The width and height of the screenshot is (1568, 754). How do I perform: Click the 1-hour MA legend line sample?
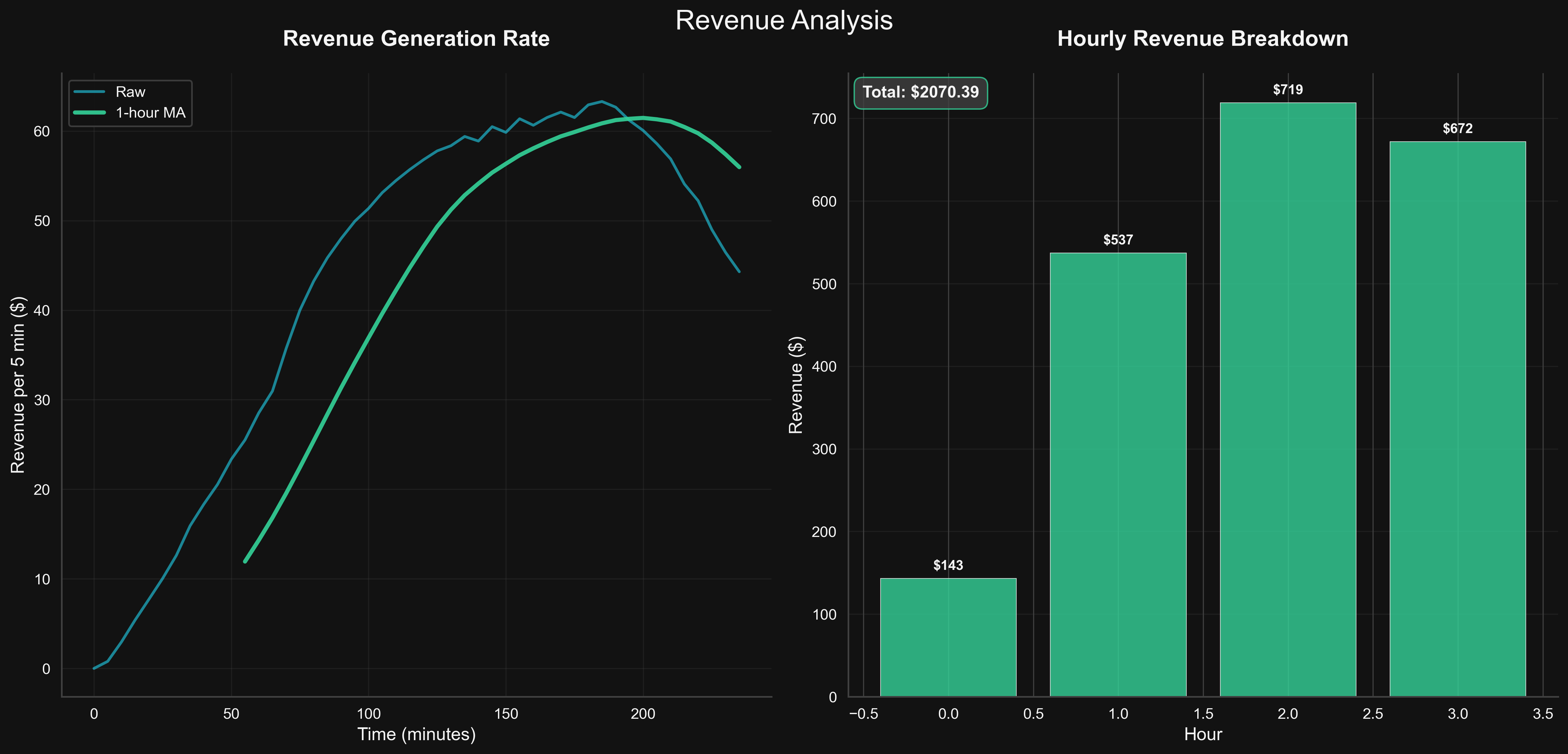tap(90, 113)
